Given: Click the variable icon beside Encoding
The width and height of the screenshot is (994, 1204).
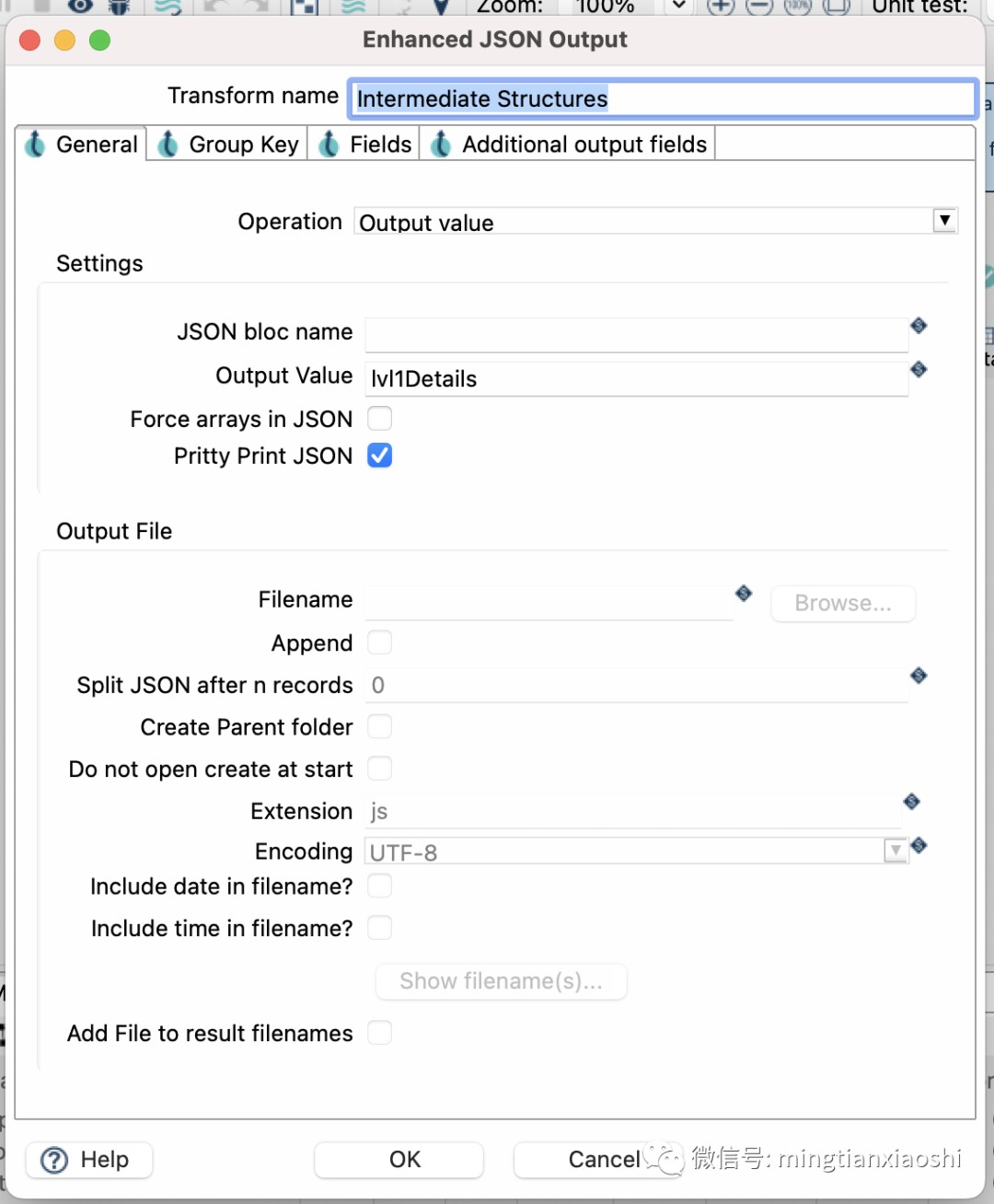Looking at the screenshot, I should 919,845.
